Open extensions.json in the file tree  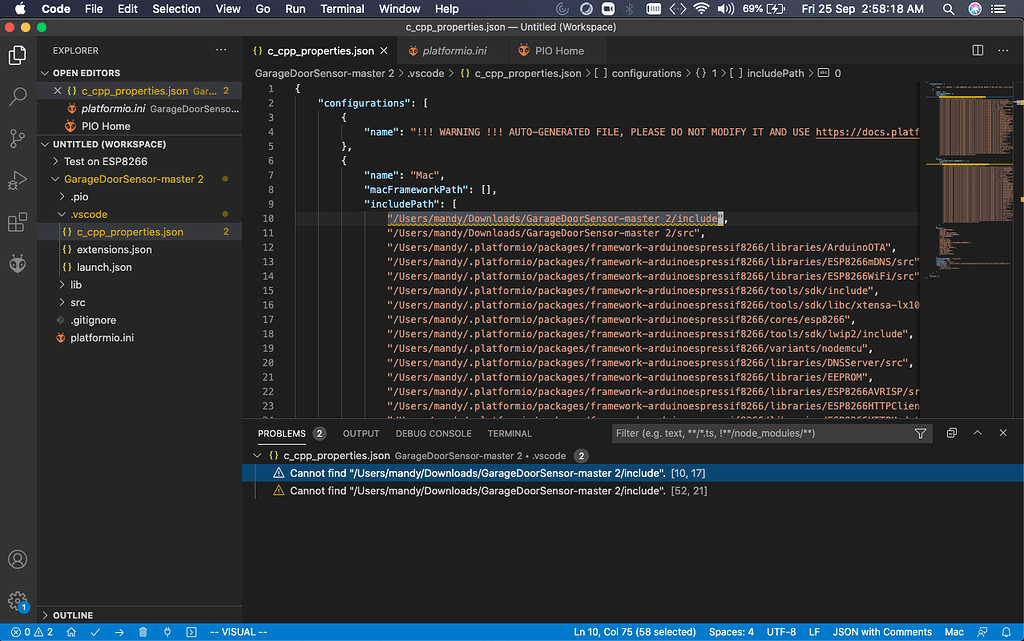114,249
